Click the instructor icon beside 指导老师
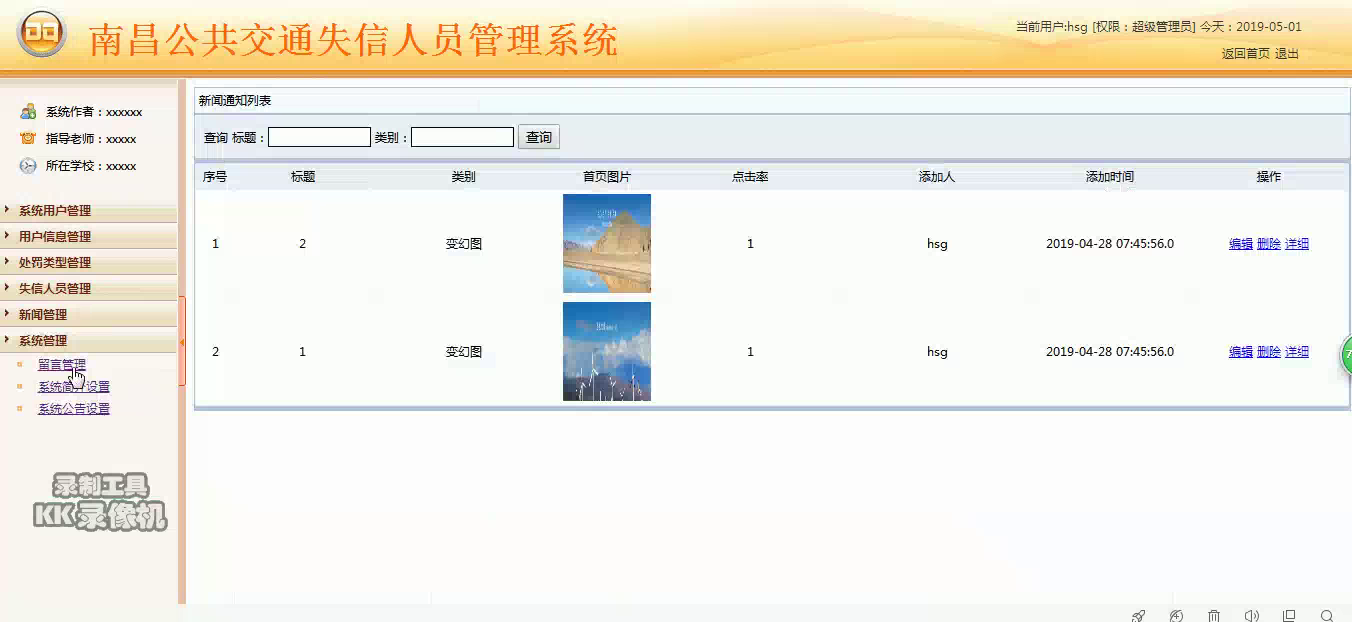The width and height of the screenshot is (1352, 622). pos(28,138)
